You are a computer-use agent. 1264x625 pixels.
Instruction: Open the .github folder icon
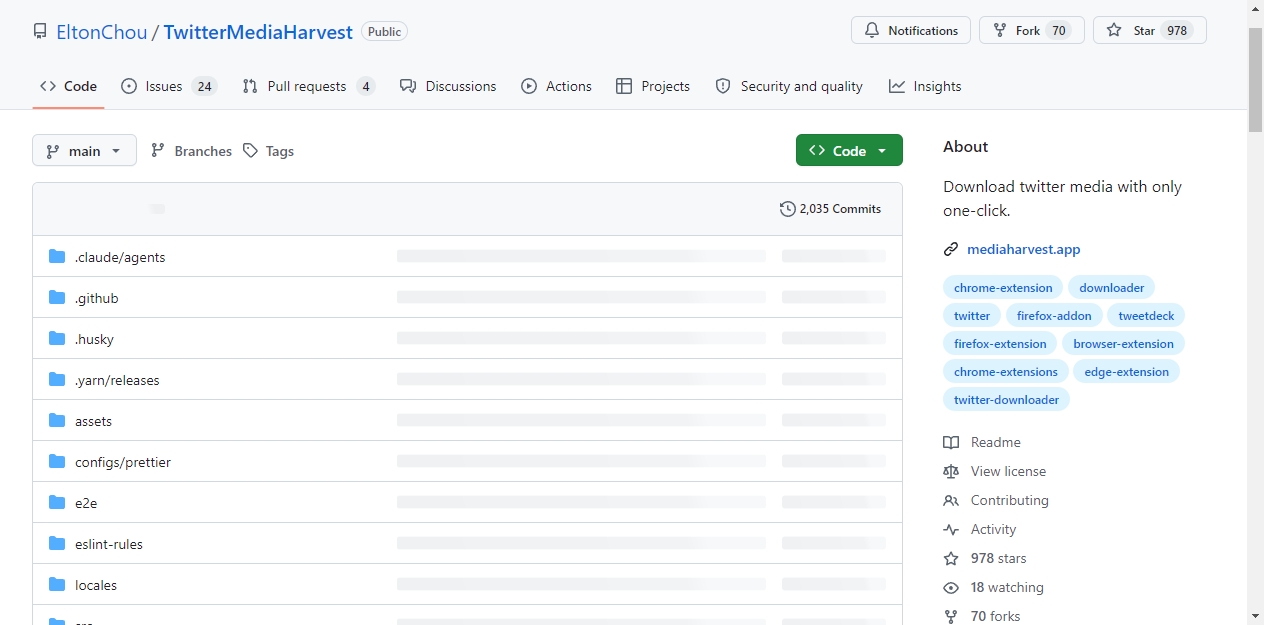point(57,298)
